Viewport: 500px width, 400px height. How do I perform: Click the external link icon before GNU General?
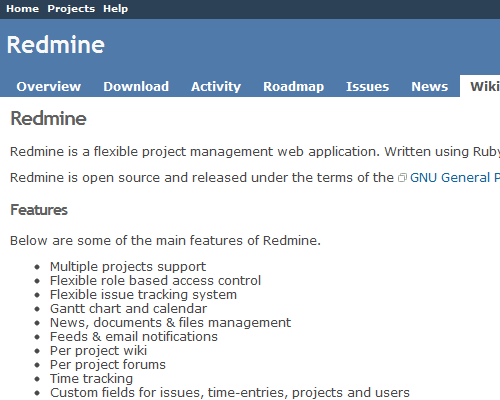[x=402, y=178]
